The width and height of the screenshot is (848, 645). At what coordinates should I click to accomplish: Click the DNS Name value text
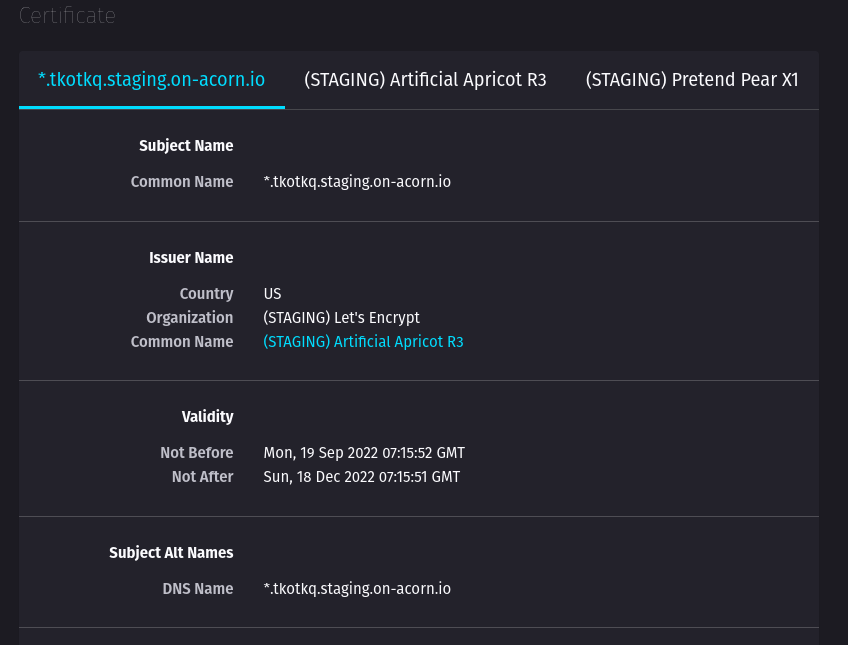[x=357, y=589]
